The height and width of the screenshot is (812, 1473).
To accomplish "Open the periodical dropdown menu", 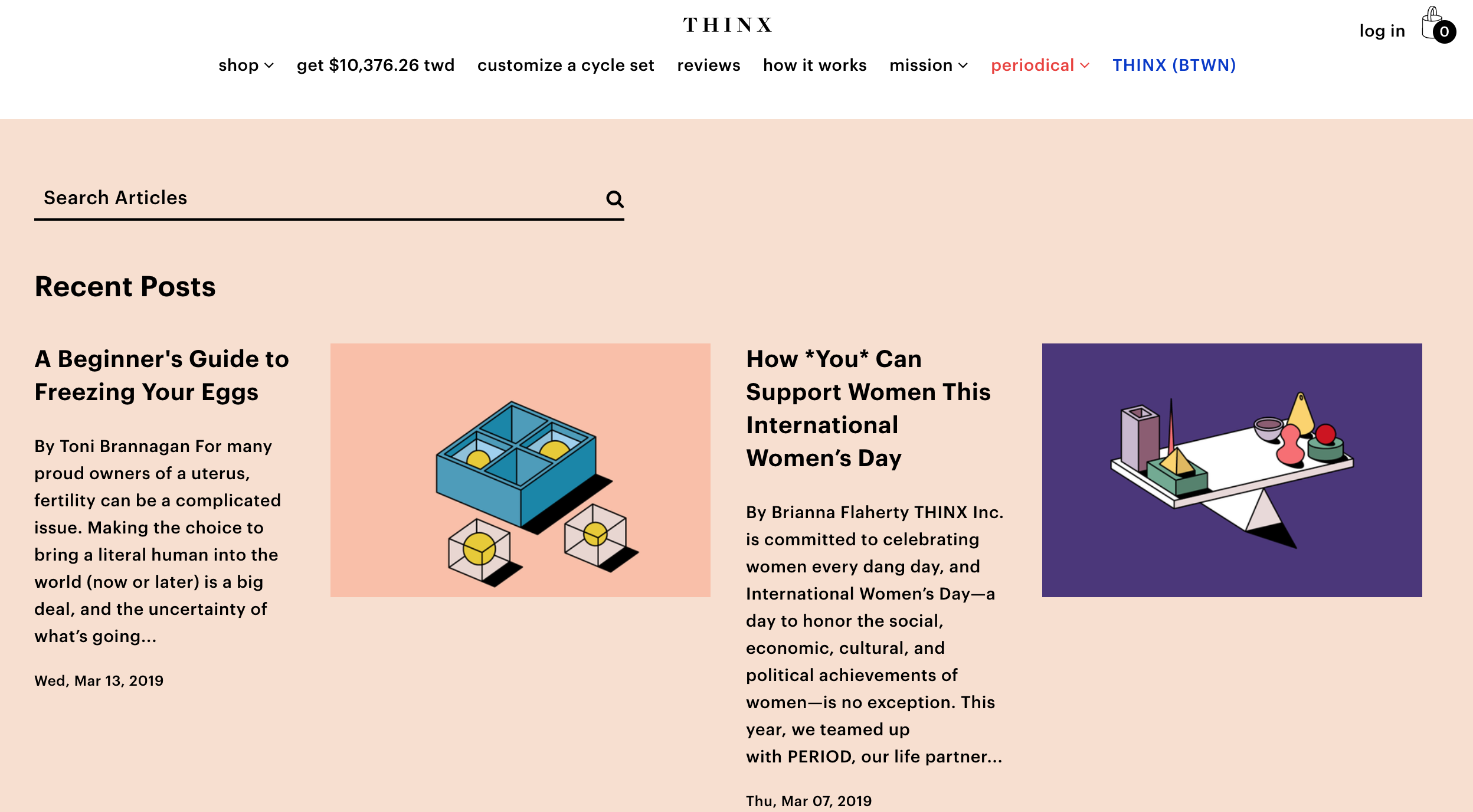I will (x=1040, y=66).
